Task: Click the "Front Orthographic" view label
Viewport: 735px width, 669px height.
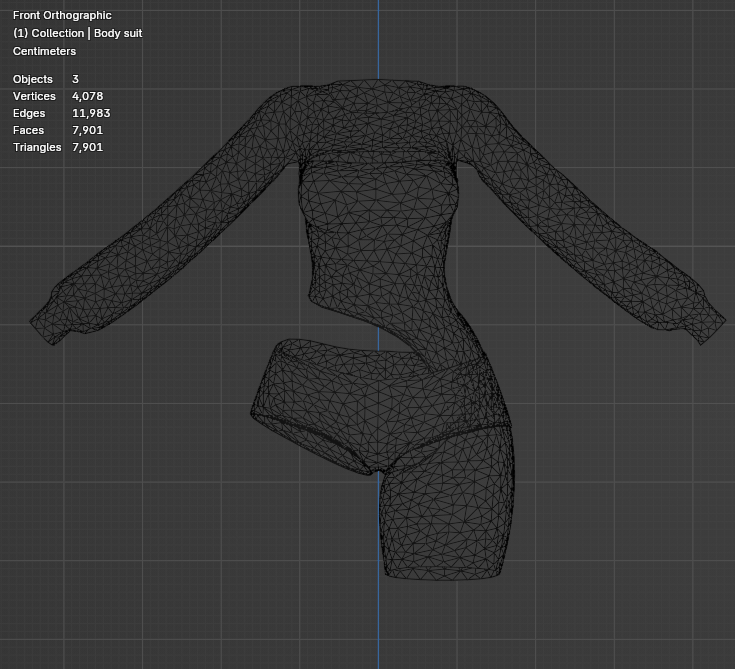Action: click(62, 15)
